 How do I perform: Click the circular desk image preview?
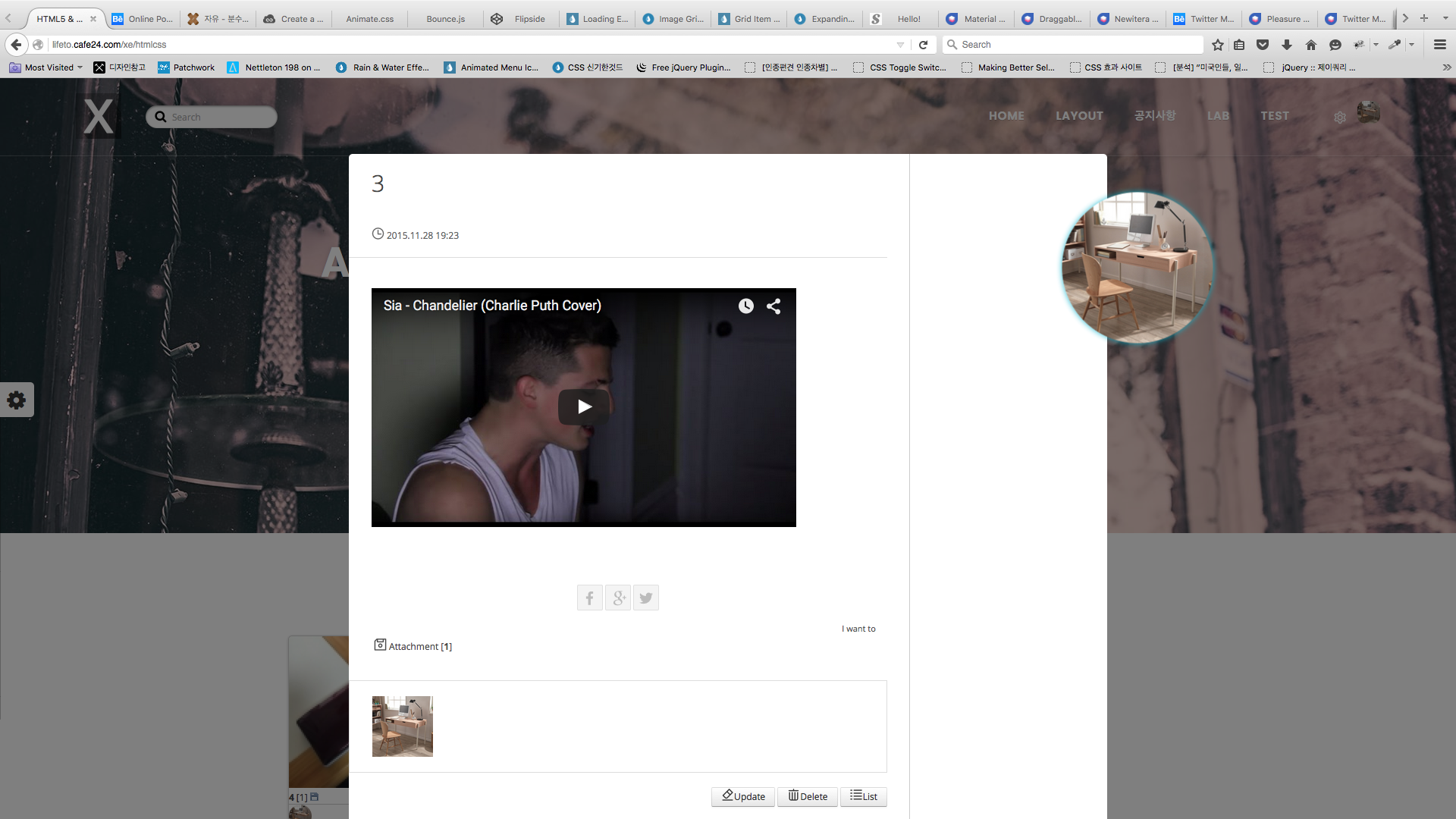(1137, 267)
